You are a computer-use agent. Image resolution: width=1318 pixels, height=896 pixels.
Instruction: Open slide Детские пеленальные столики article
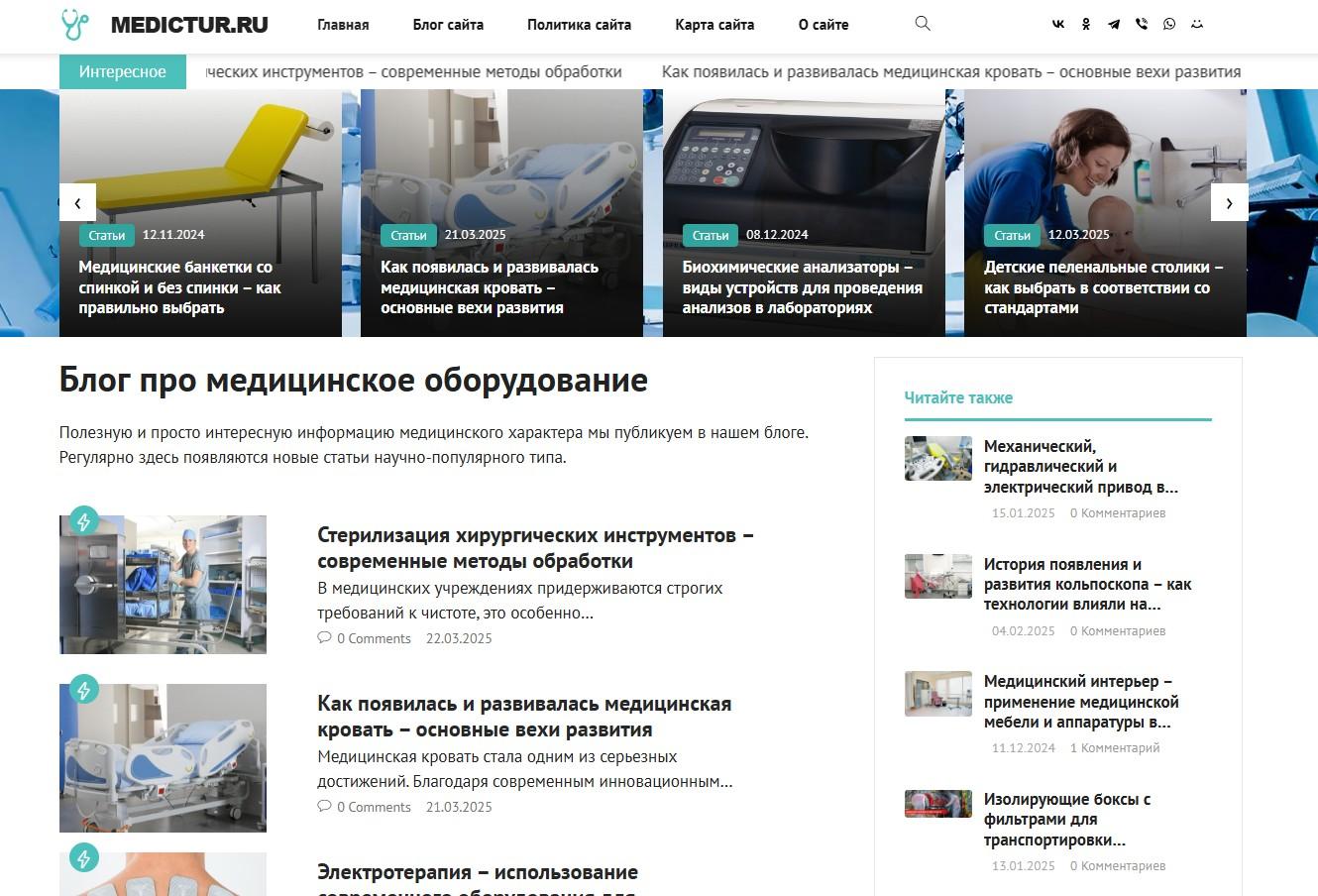click(x=1103, y=287)
